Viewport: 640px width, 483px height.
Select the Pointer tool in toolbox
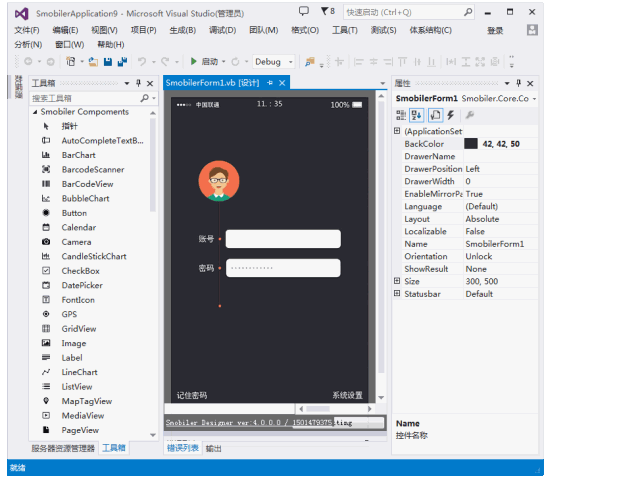point(69,126)
